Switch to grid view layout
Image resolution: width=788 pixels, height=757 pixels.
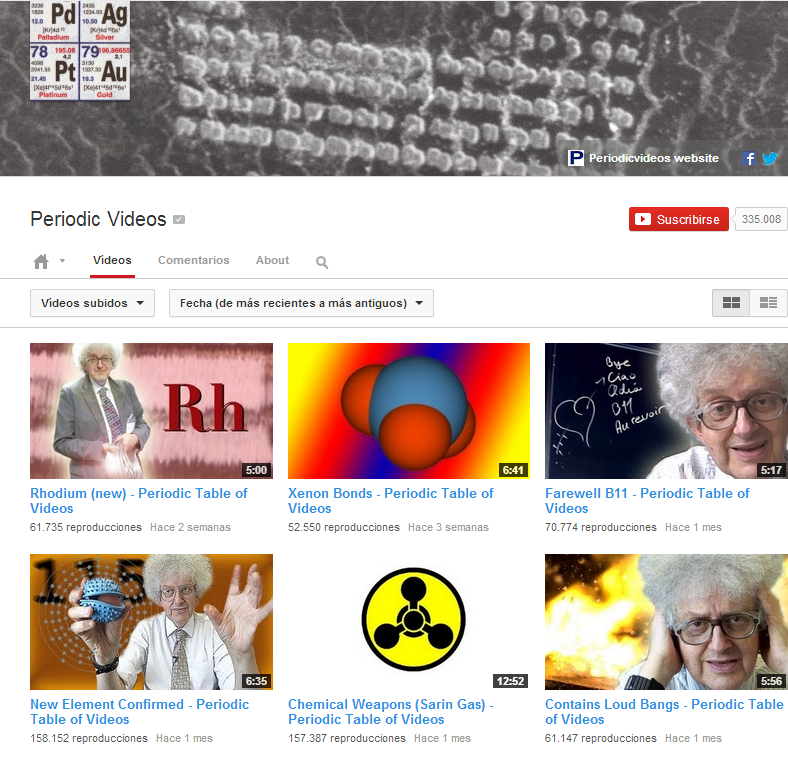pos(731,303)
